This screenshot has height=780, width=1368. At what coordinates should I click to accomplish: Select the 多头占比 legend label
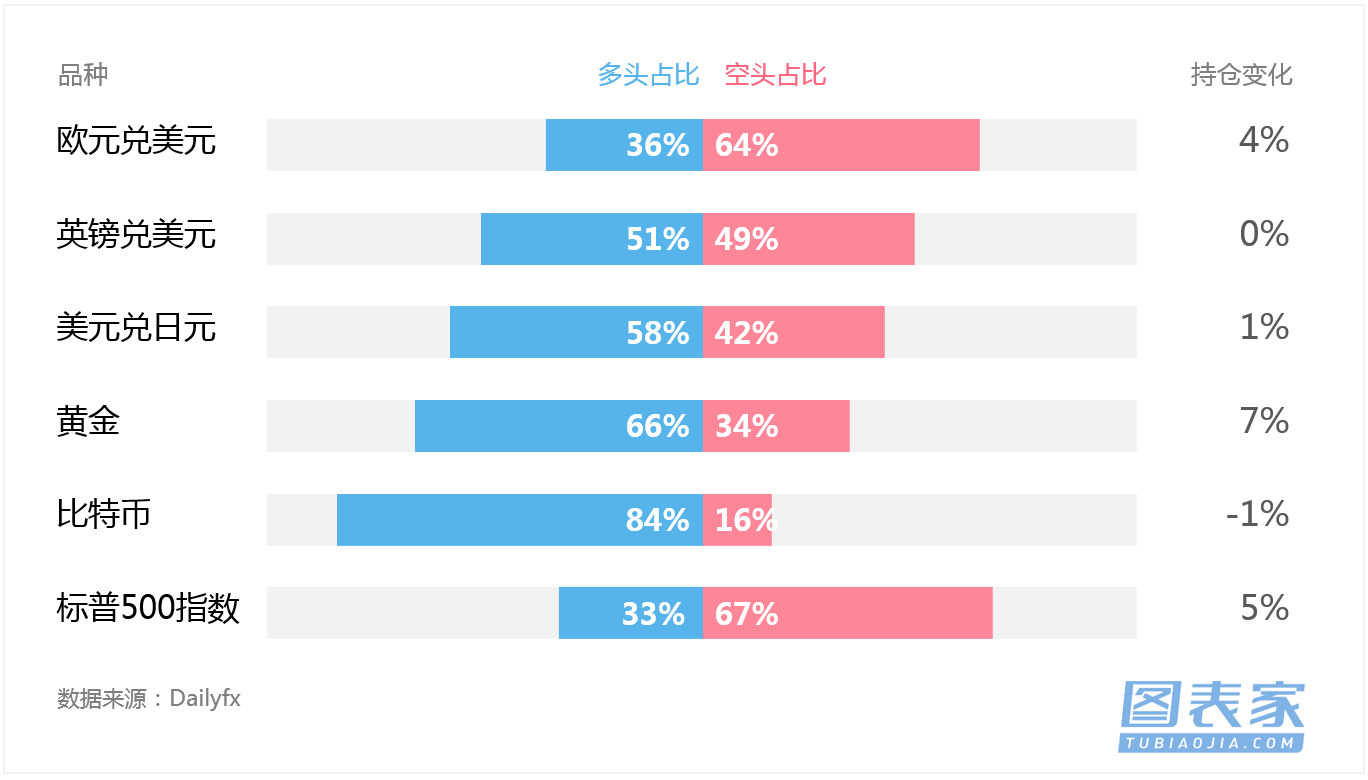[x=648, y=75]
